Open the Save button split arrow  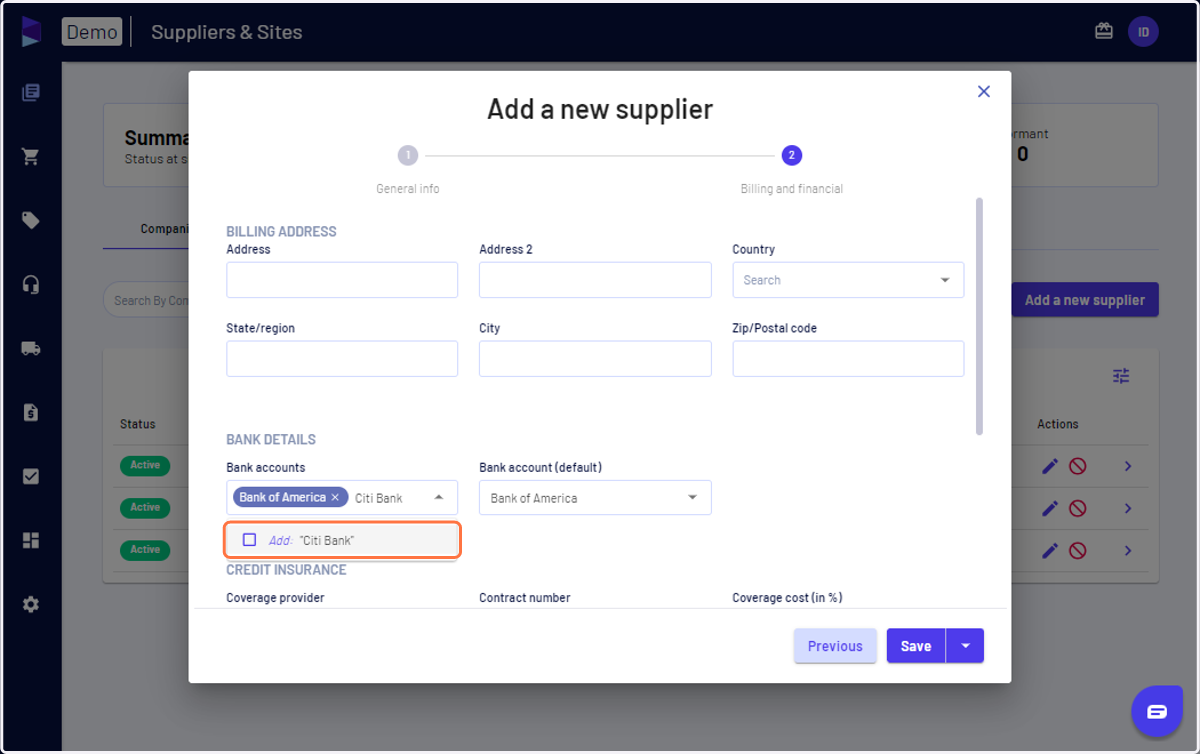965,646
